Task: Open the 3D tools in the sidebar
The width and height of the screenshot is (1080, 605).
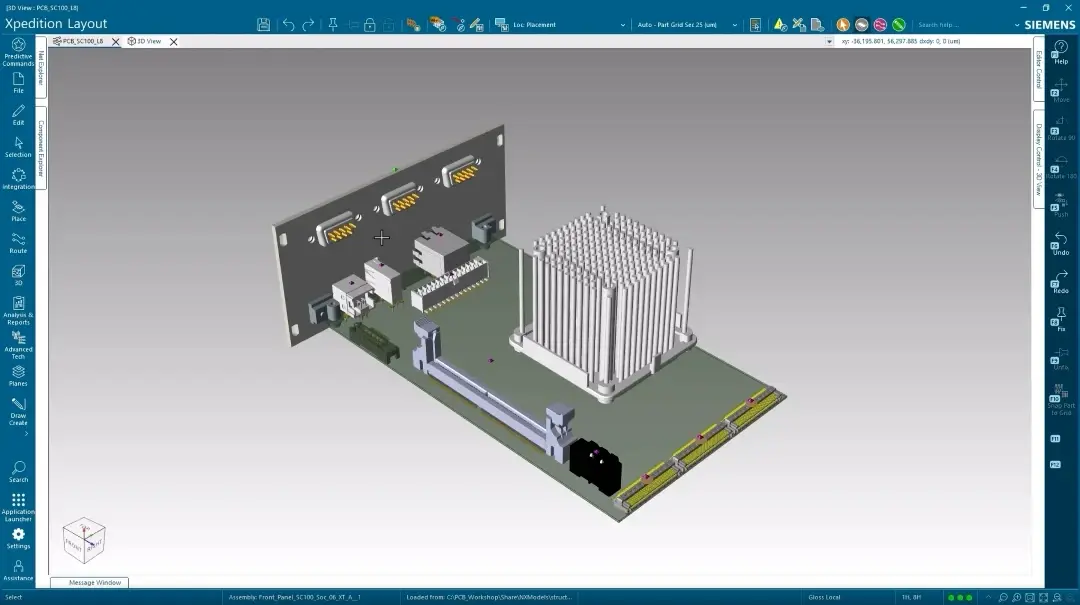Action: [x=18, y=275]
